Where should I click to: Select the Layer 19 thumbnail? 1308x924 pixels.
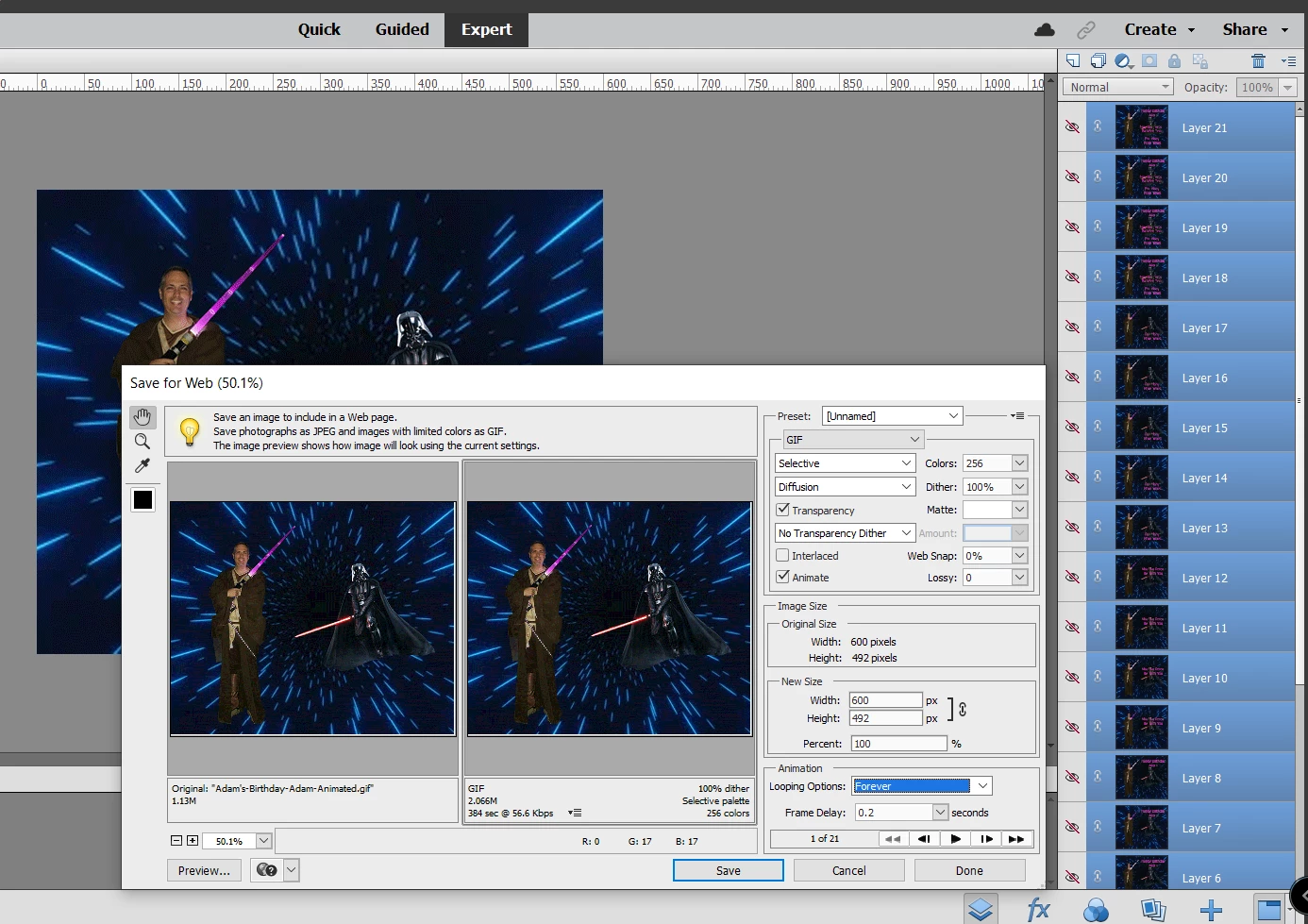[1142, 227]
